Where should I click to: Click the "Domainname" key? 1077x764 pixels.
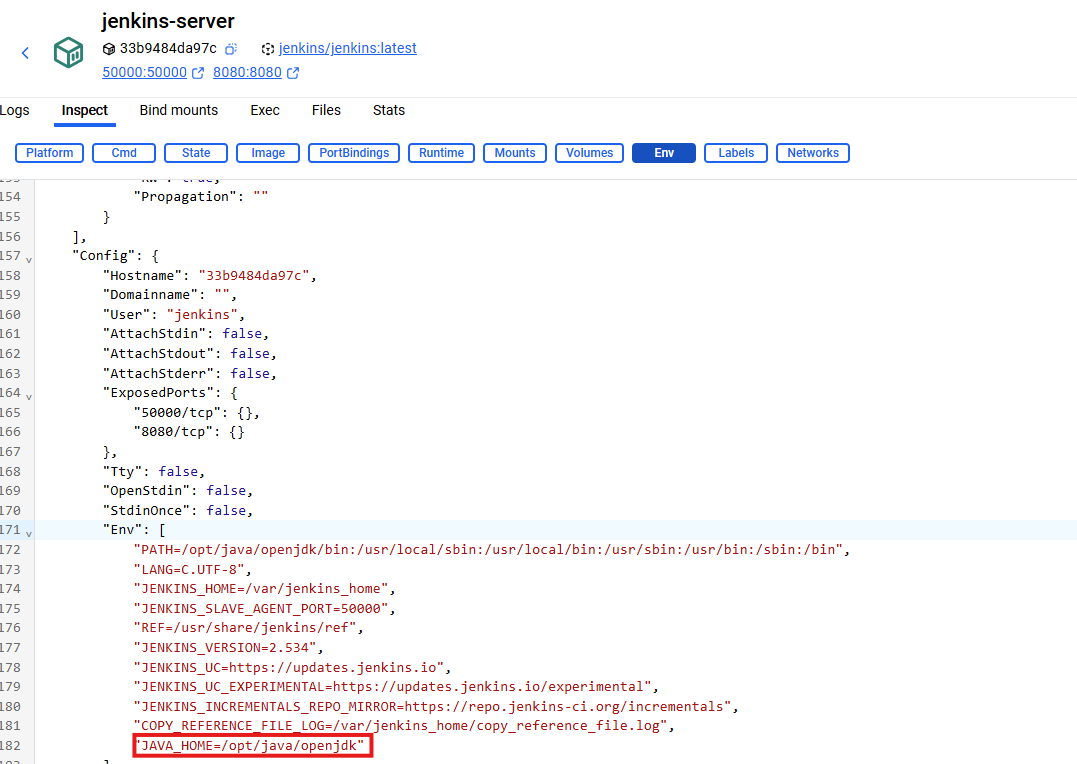(153, 295)
